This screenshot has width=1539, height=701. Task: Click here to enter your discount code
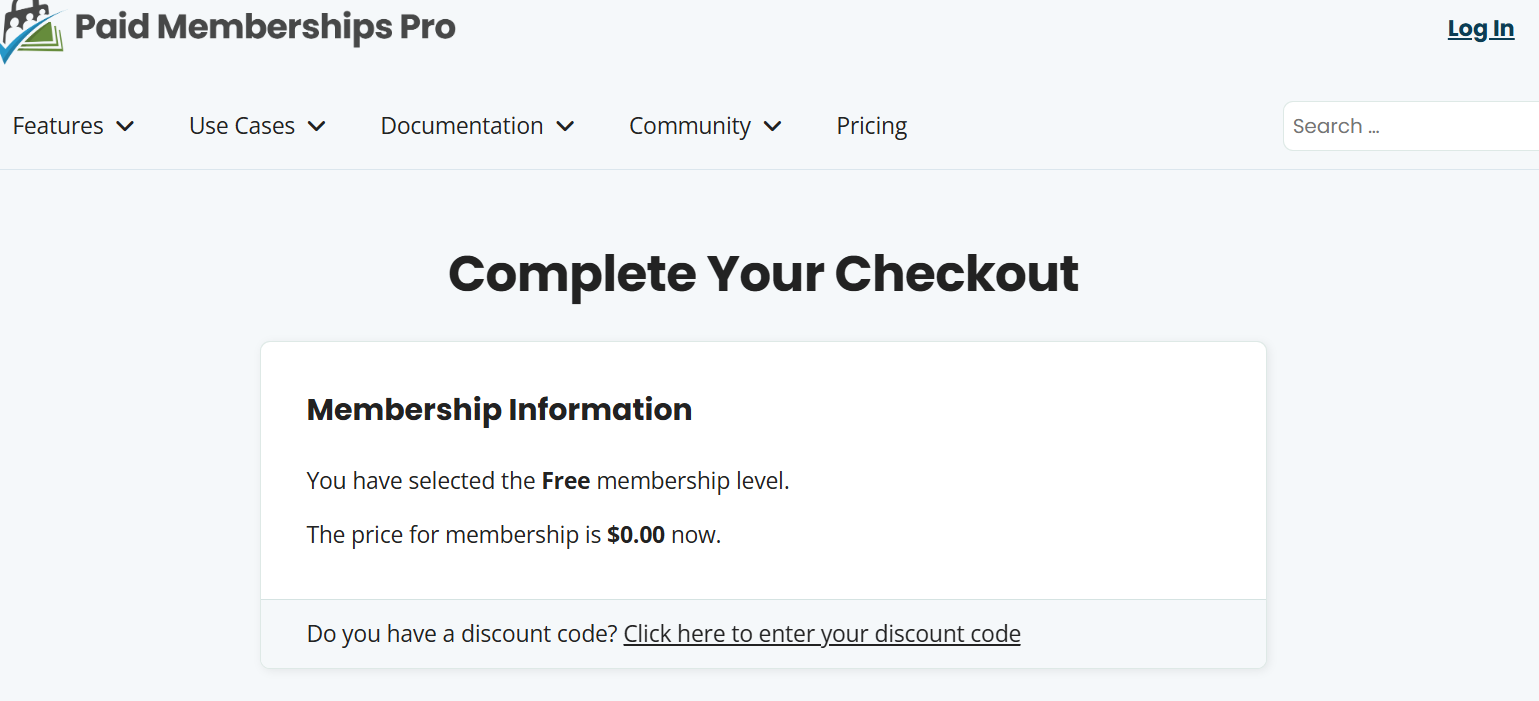click(822, 634)
